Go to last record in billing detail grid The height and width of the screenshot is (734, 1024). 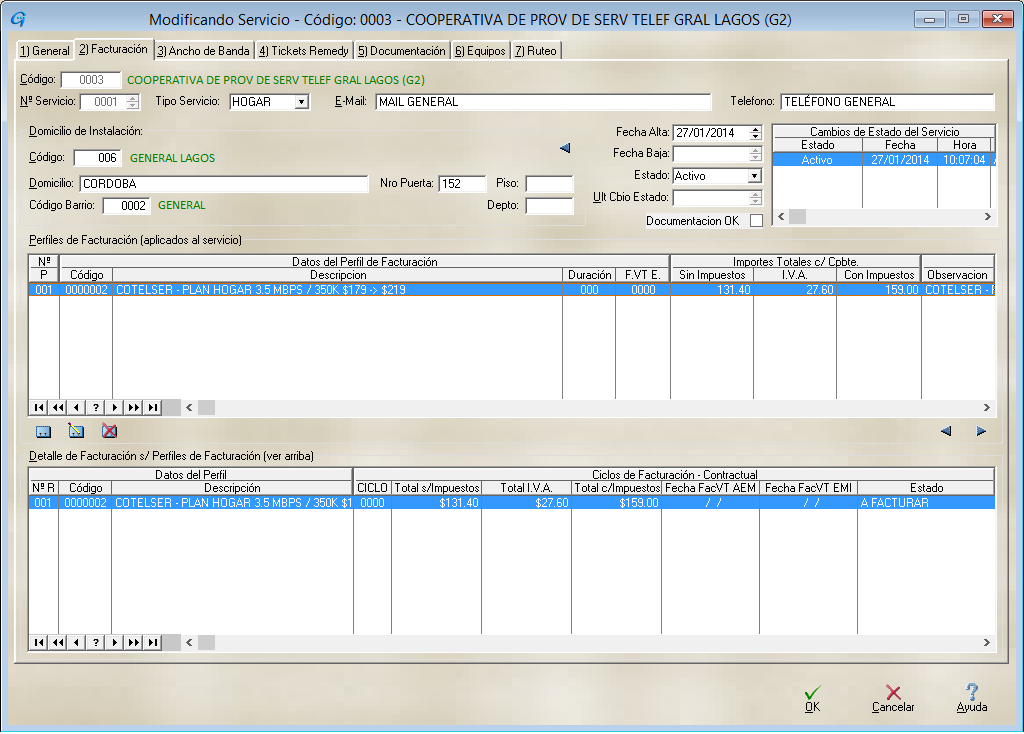(x=153, y=643)
